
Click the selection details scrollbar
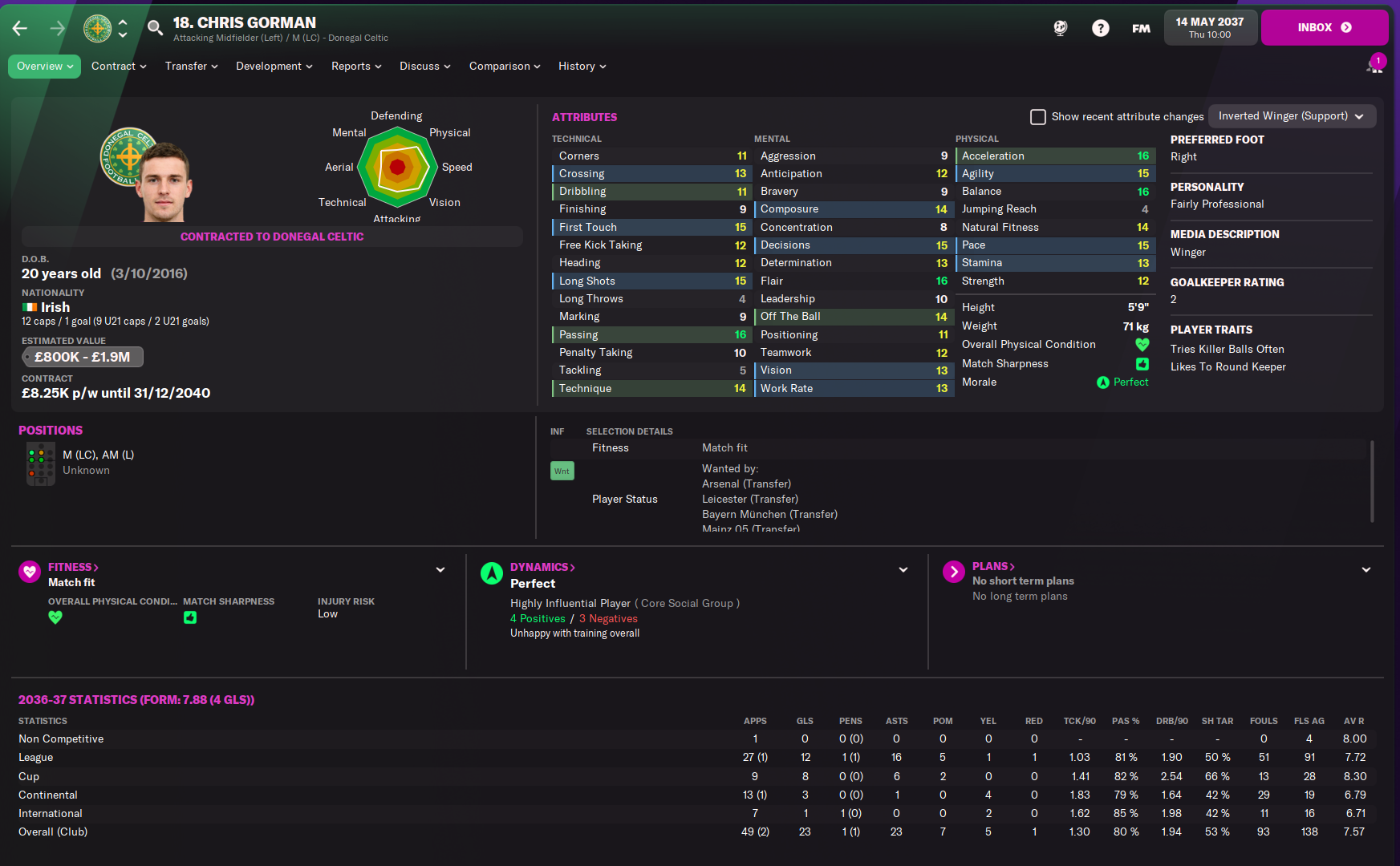pyautogui.click(x=1372, y=481)
